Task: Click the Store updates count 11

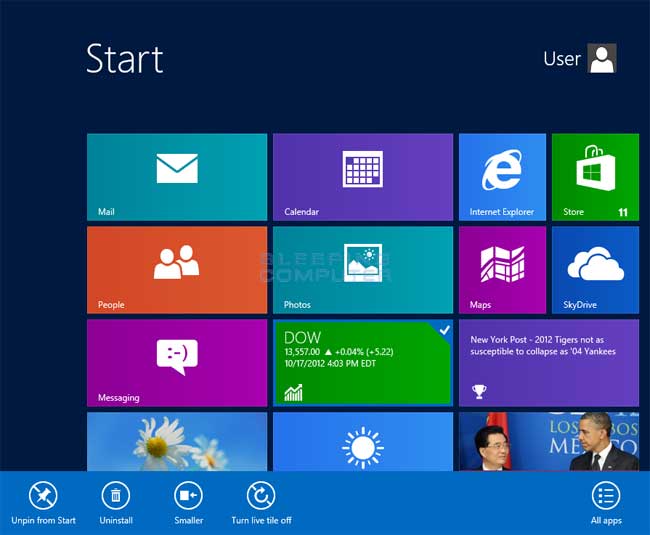Action: [623, 212]
